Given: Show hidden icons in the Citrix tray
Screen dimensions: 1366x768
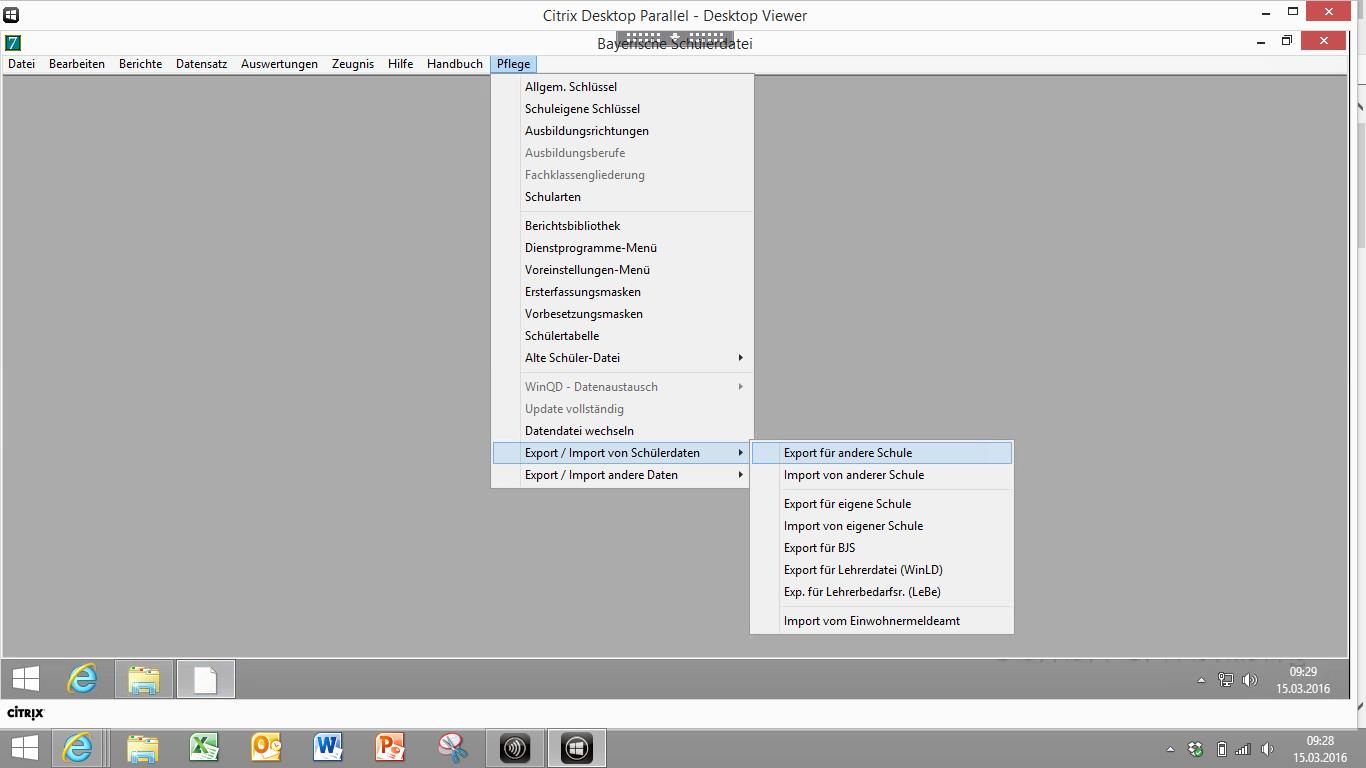Looking at the screenshot, I should [x=1201, y=680].
